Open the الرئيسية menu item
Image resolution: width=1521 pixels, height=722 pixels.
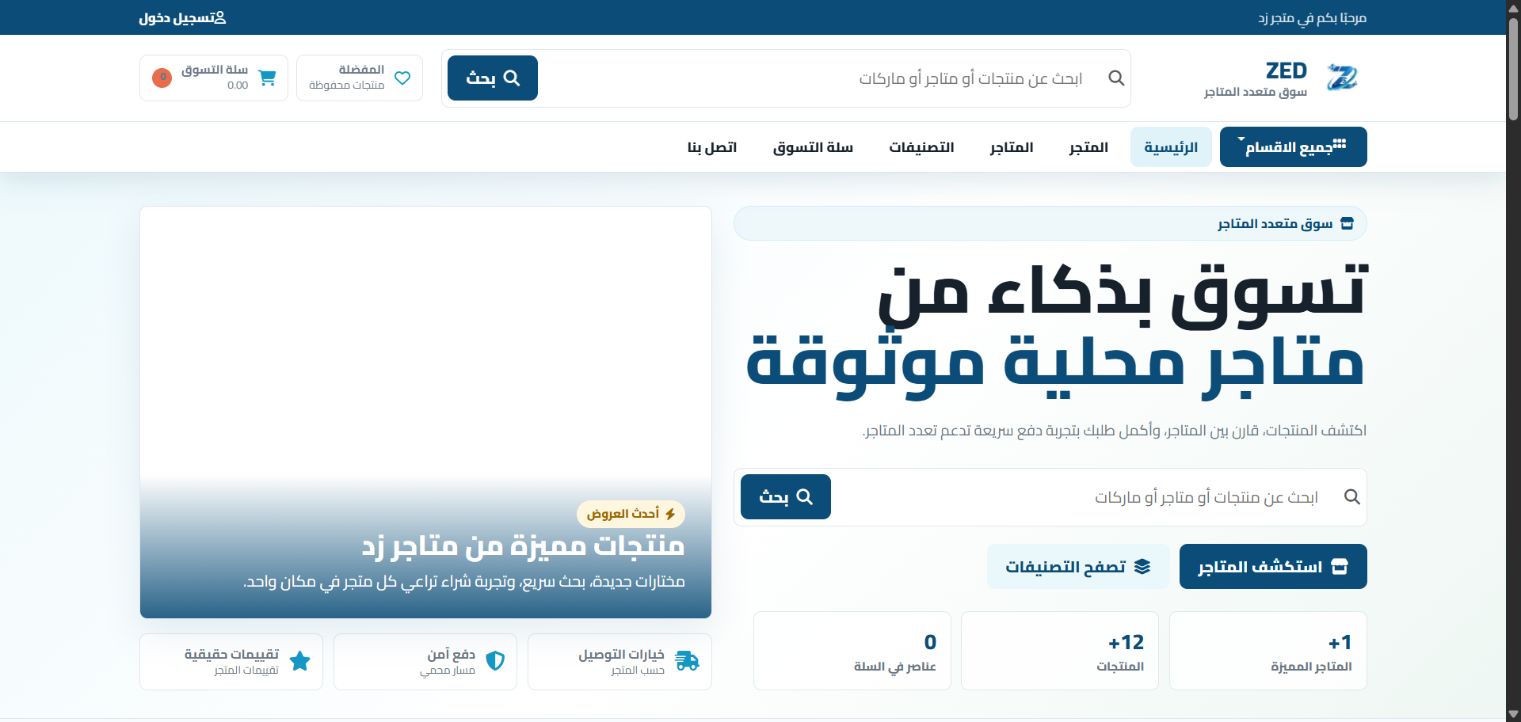[1171, 147]
